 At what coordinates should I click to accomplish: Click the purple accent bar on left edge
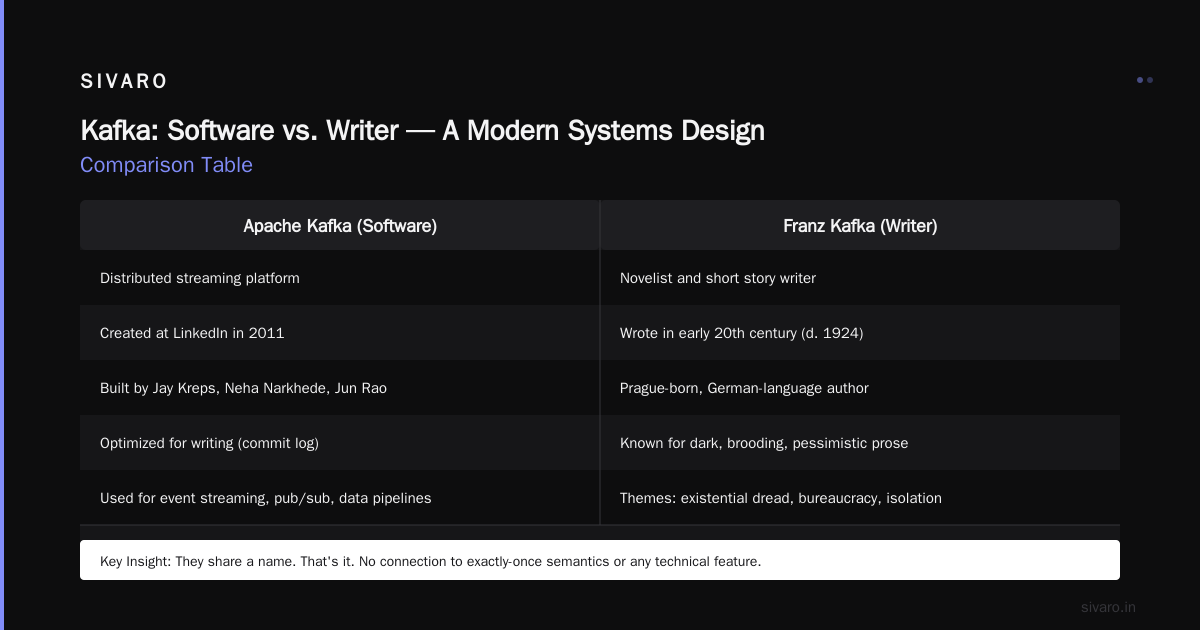[2, 315]
